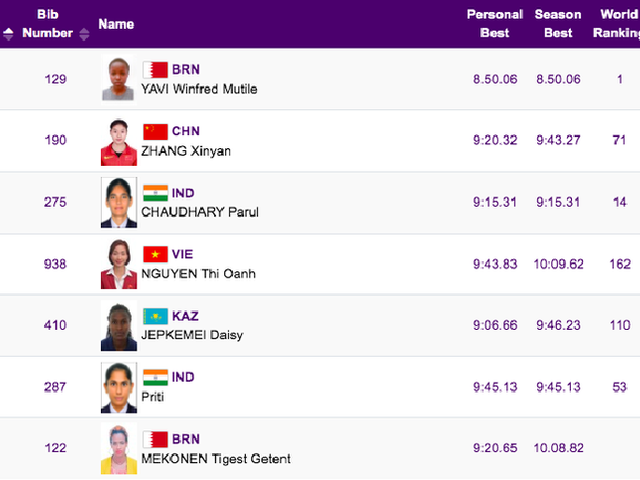Click the World Ranking column header
The image size is (640, 480).
pos(618,24)
